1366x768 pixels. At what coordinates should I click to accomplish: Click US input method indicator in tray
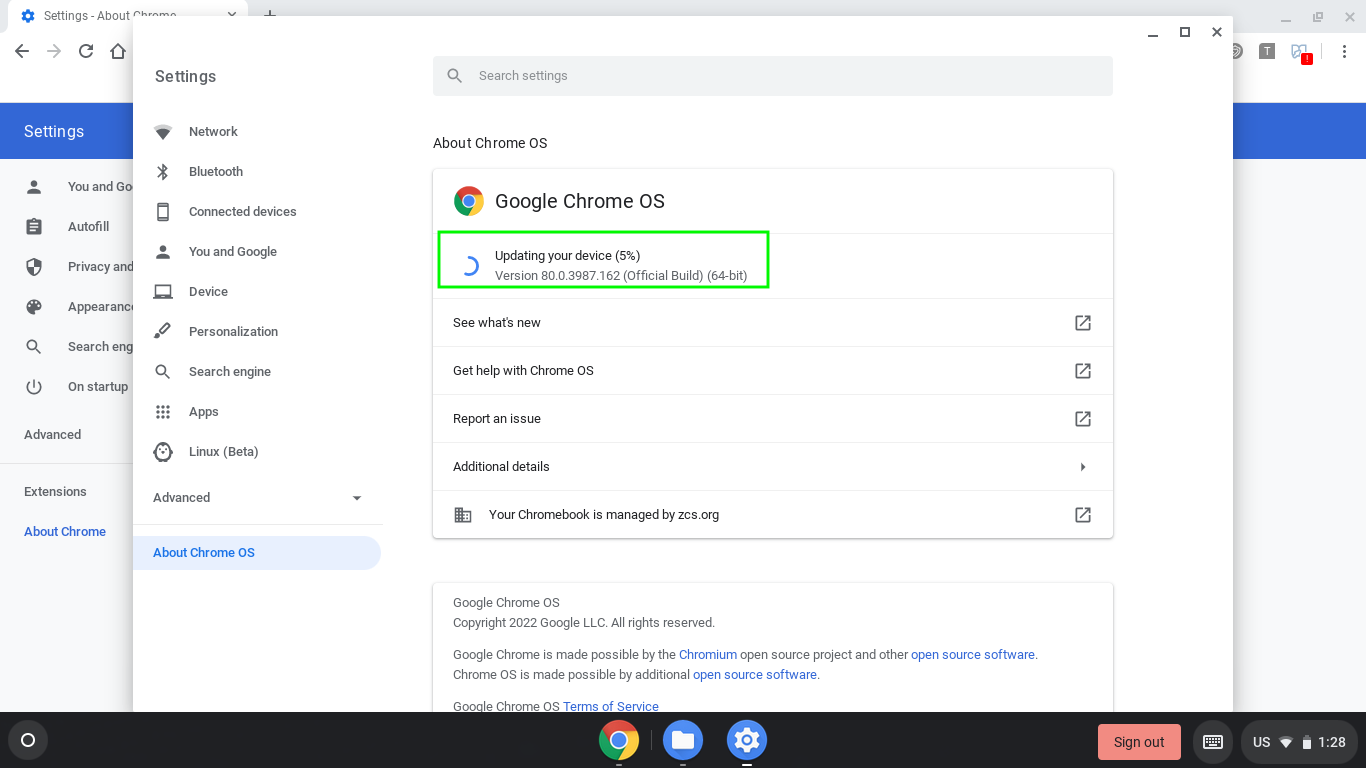click(1262, 742)
